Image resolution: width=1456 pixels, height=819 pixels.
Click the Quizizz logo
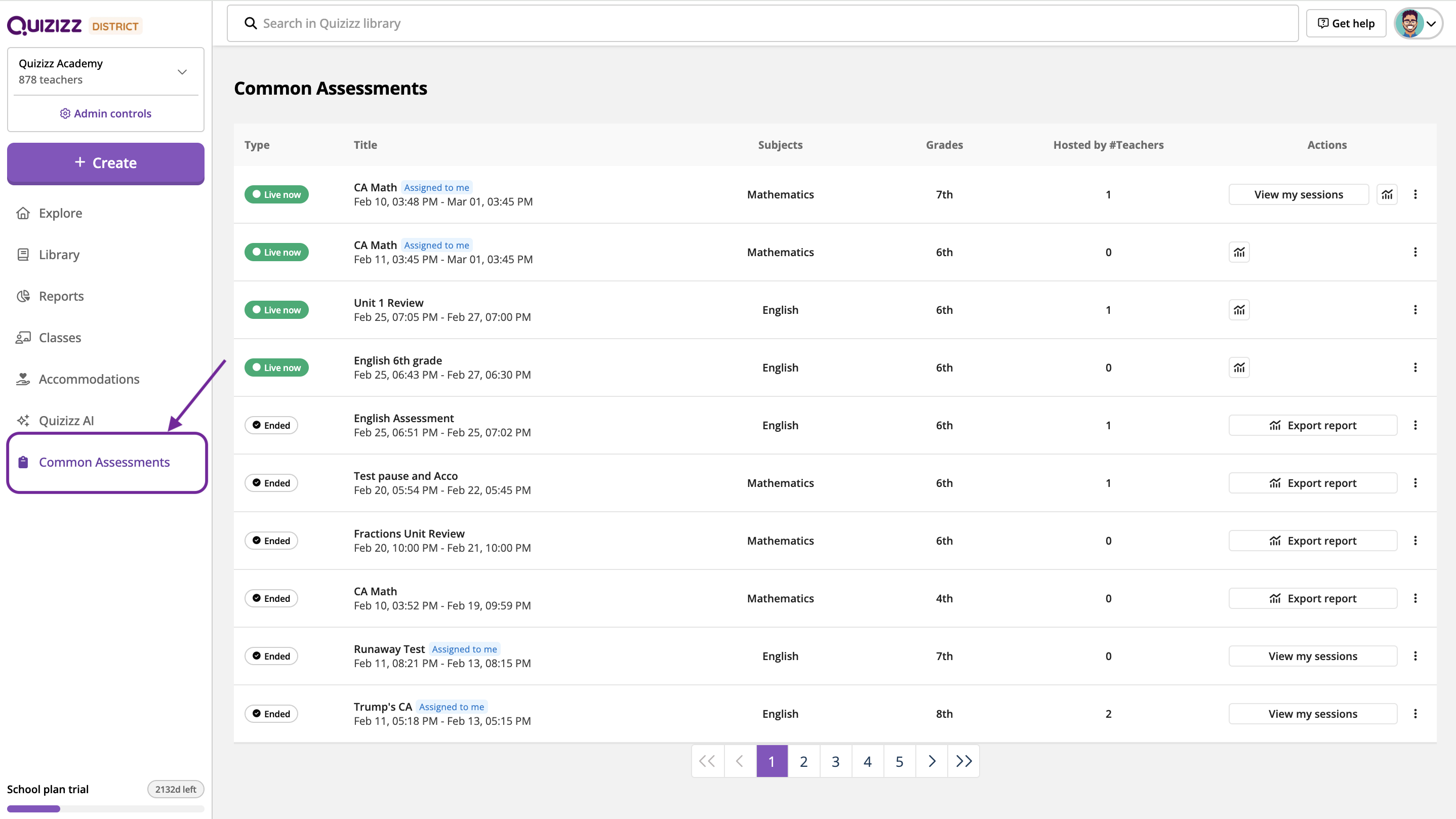[44, 25]
